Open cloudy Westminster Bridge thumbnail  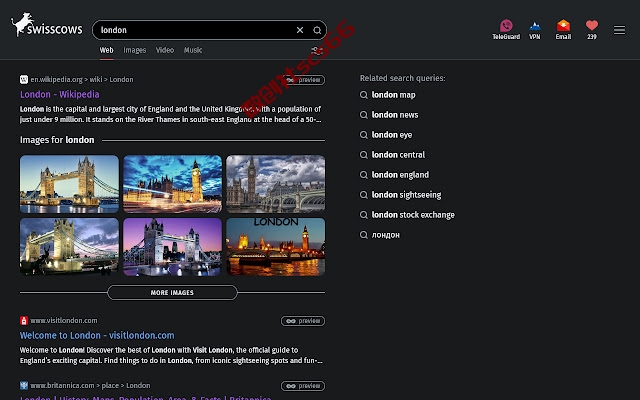coord(276,184)
